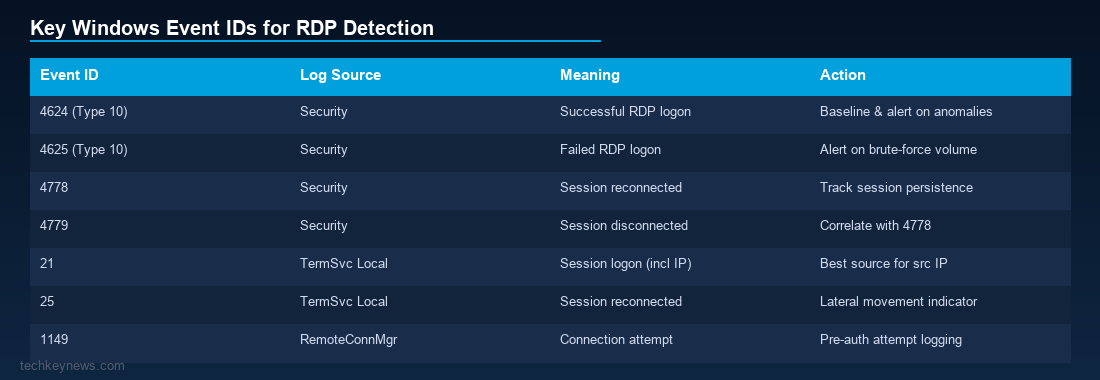Open the techkeynews.com watermark link

pyautogui.click(x=72, y=365)
